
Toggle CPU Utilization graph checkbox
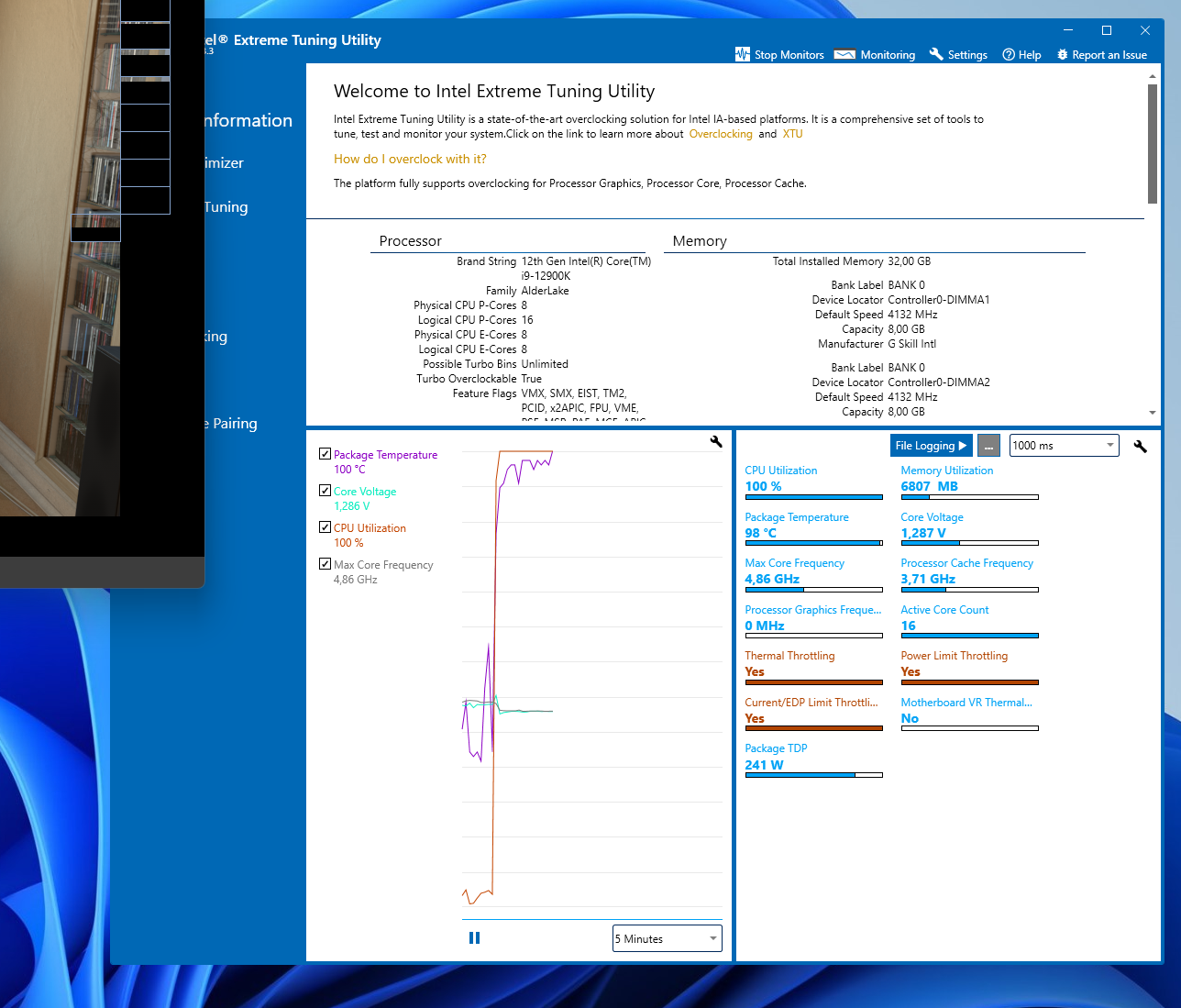point(325,527)
